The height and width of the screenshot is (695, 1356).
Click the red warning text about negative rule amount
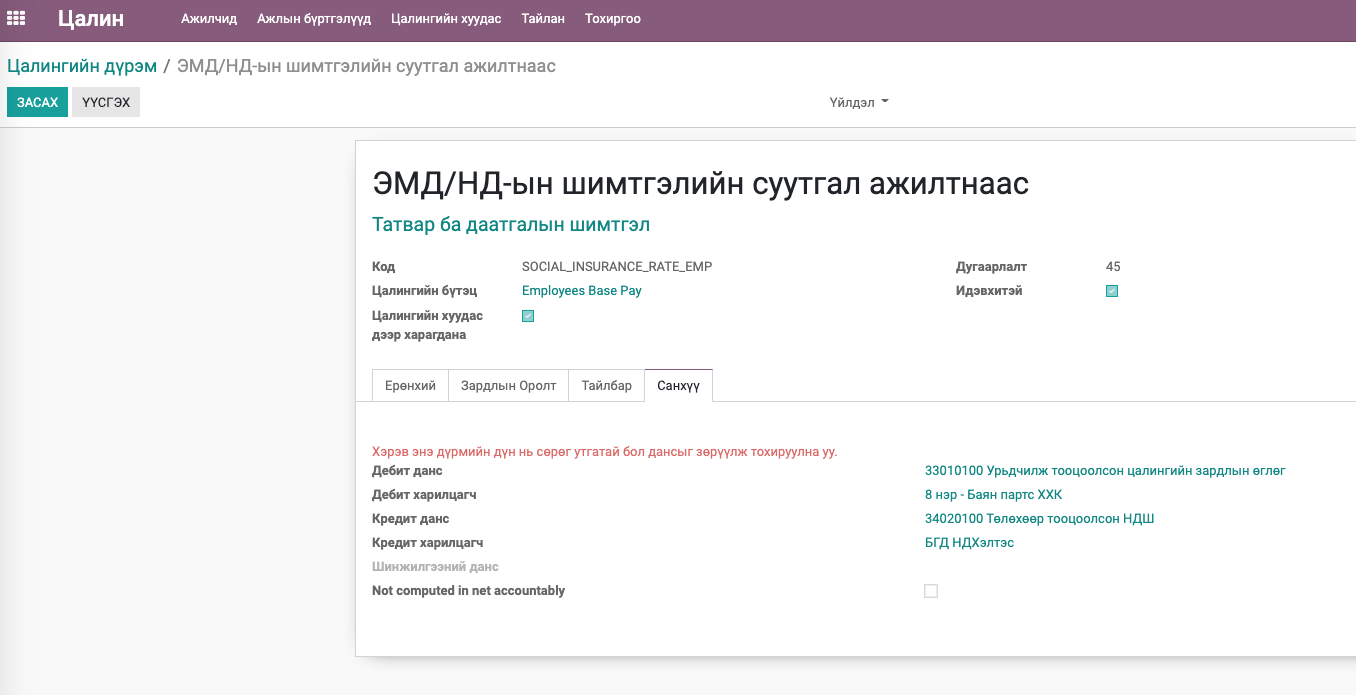(604, 452)
